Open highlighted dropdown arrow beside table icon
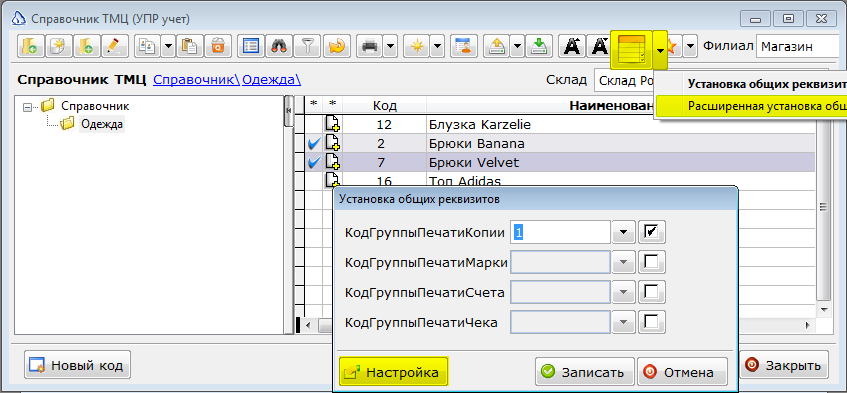 pyautogui.click(x=660, y=50)
